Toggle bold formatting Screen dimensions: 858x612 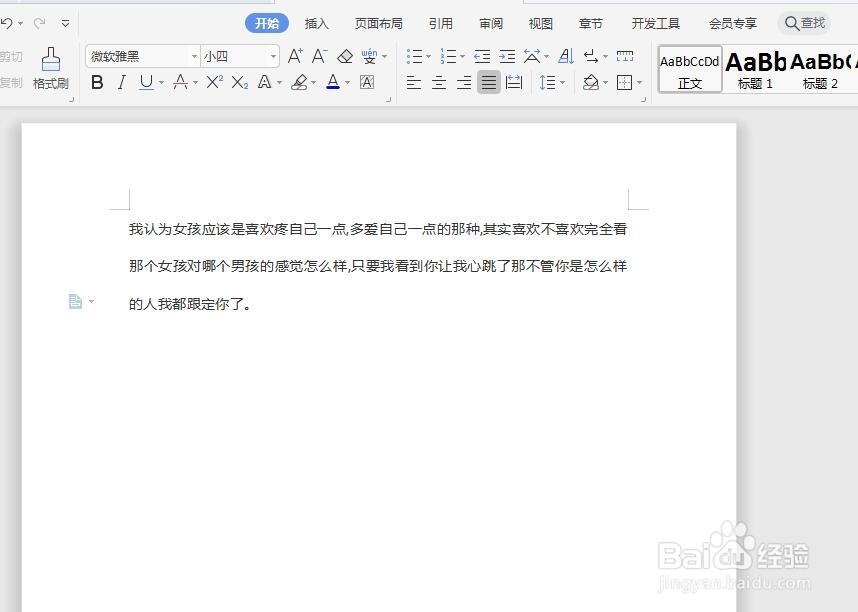[96, 82]
